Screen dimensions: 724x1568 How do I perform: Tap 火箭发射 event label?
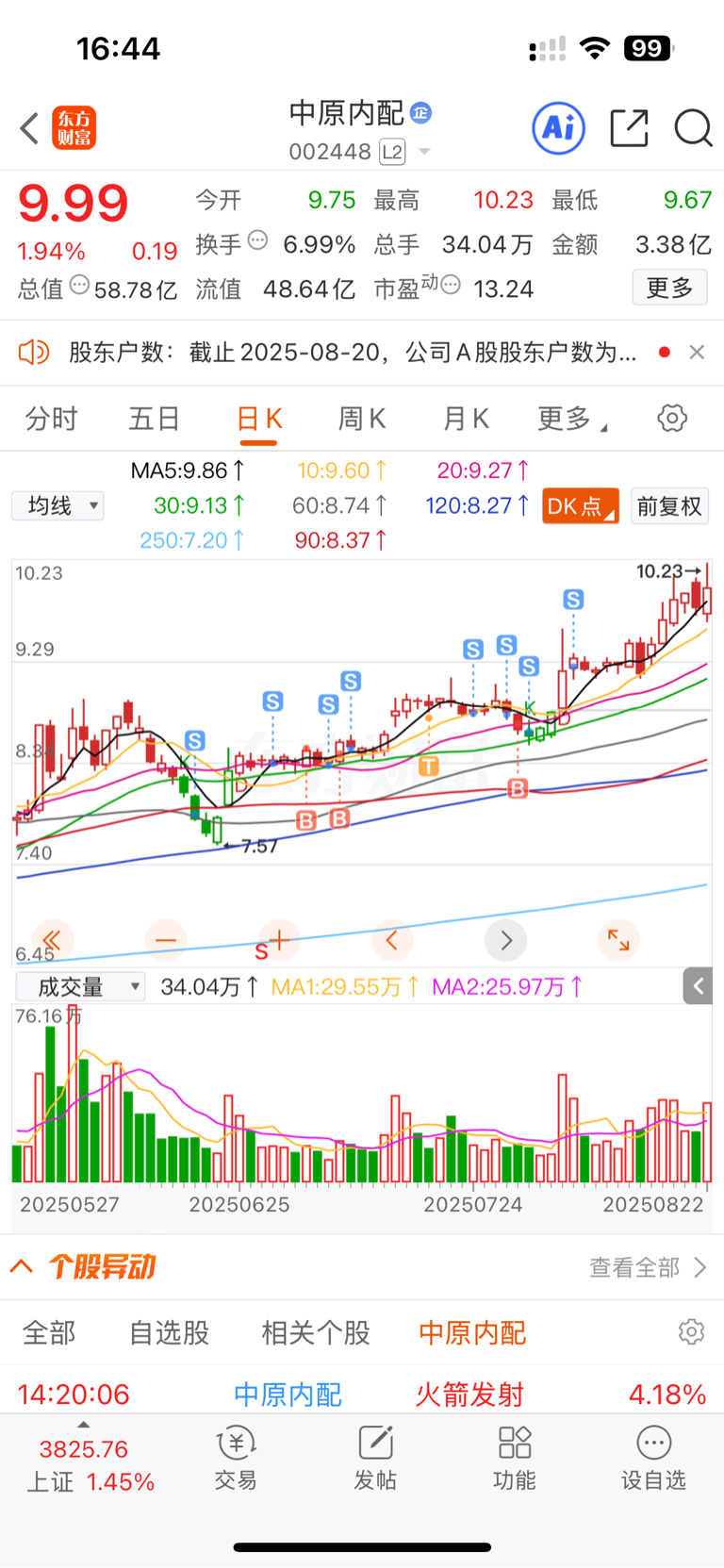(x=469, y=1395)
